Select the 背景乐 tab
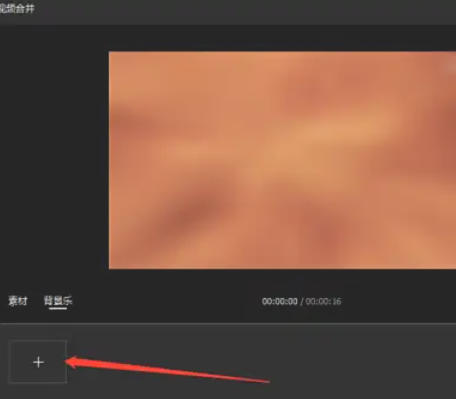The image size is (456, 399). tap(58, 301)
